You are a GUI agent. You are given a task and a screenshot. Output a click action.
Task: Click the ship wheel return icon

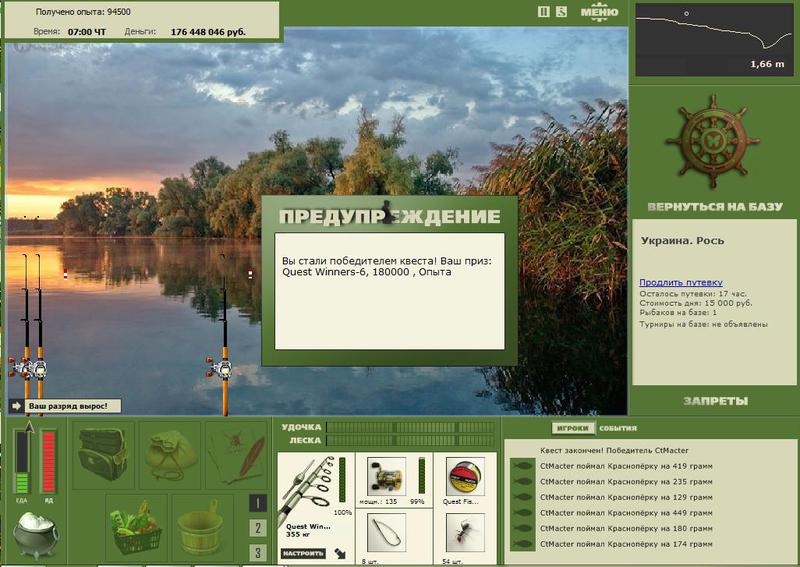(x=712, y=142)
